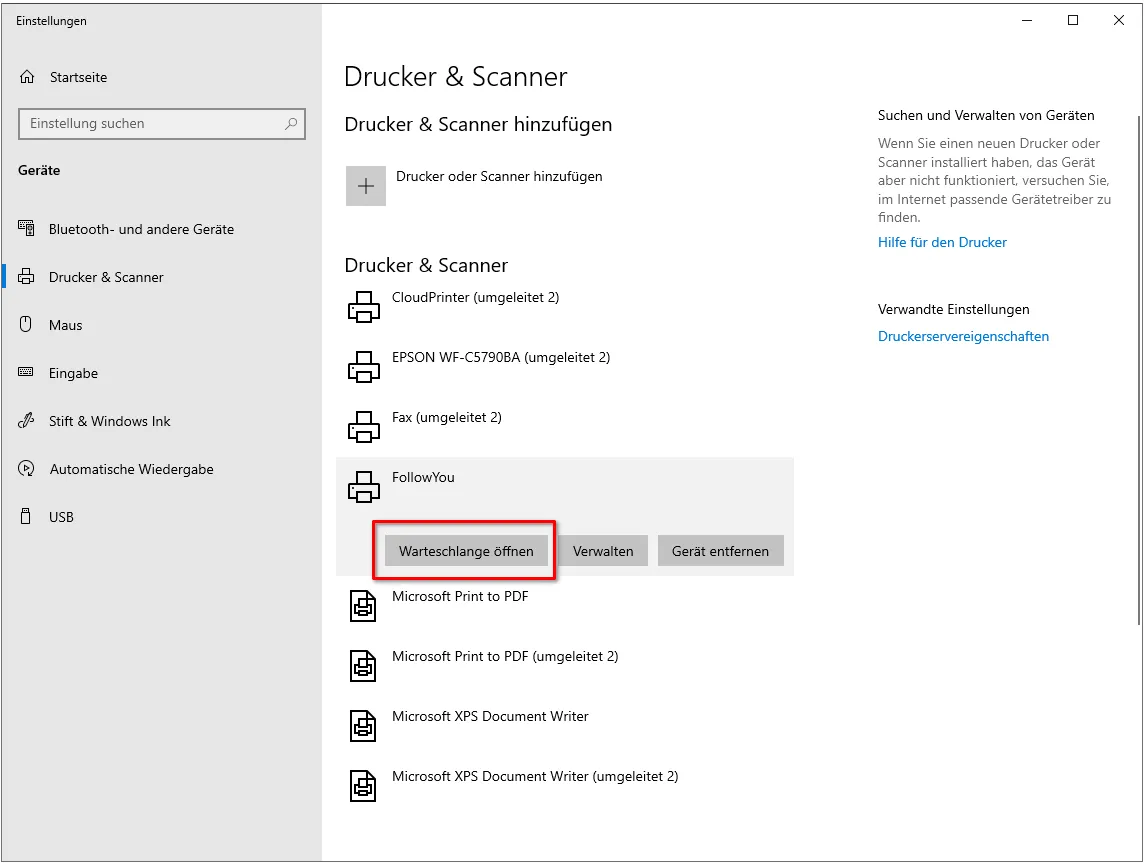1145x863 pixels.
Task: Click the plus icon to add a printer
Action: [366, 186]
